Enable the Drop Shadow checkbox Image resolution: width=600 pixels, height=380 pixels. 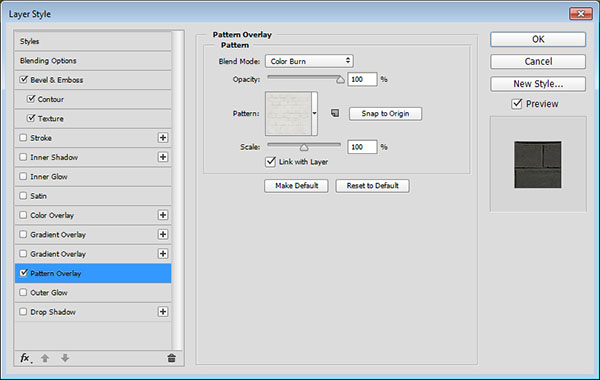click(23, 312)
